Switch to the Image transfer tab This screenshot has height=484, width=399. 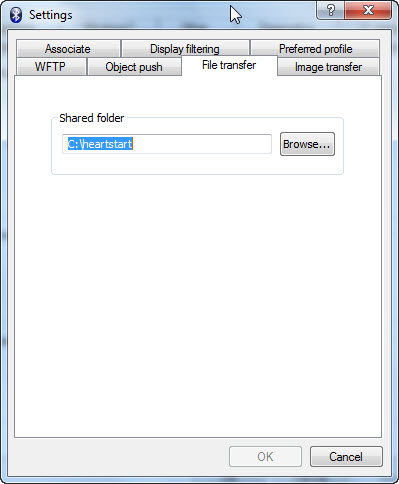pos(328,67)
